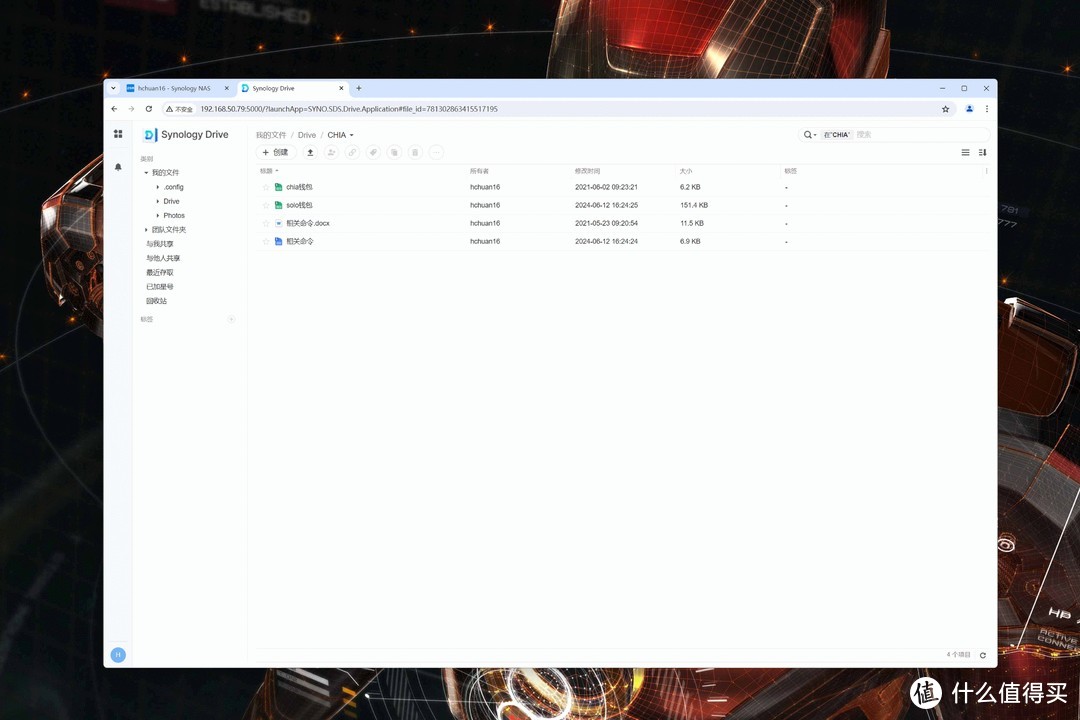Toggle star on 相关命令.docx
The image size is (1080, 720).
click(x=266, y=223)
